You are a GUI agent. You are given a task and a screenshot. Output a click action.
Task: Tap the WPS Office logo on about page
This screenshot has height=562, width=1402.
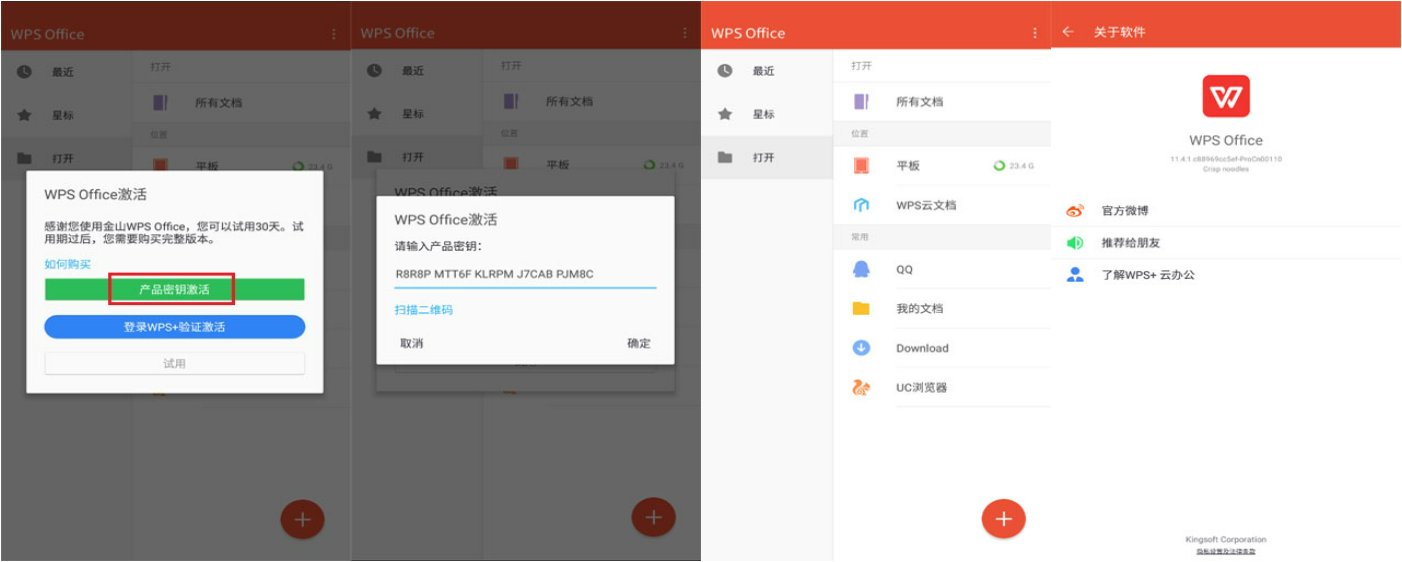tap(1226, 97)
